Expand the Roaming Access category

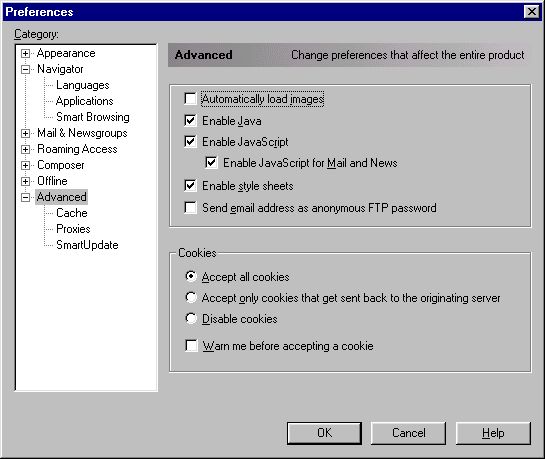pos(25,149)
